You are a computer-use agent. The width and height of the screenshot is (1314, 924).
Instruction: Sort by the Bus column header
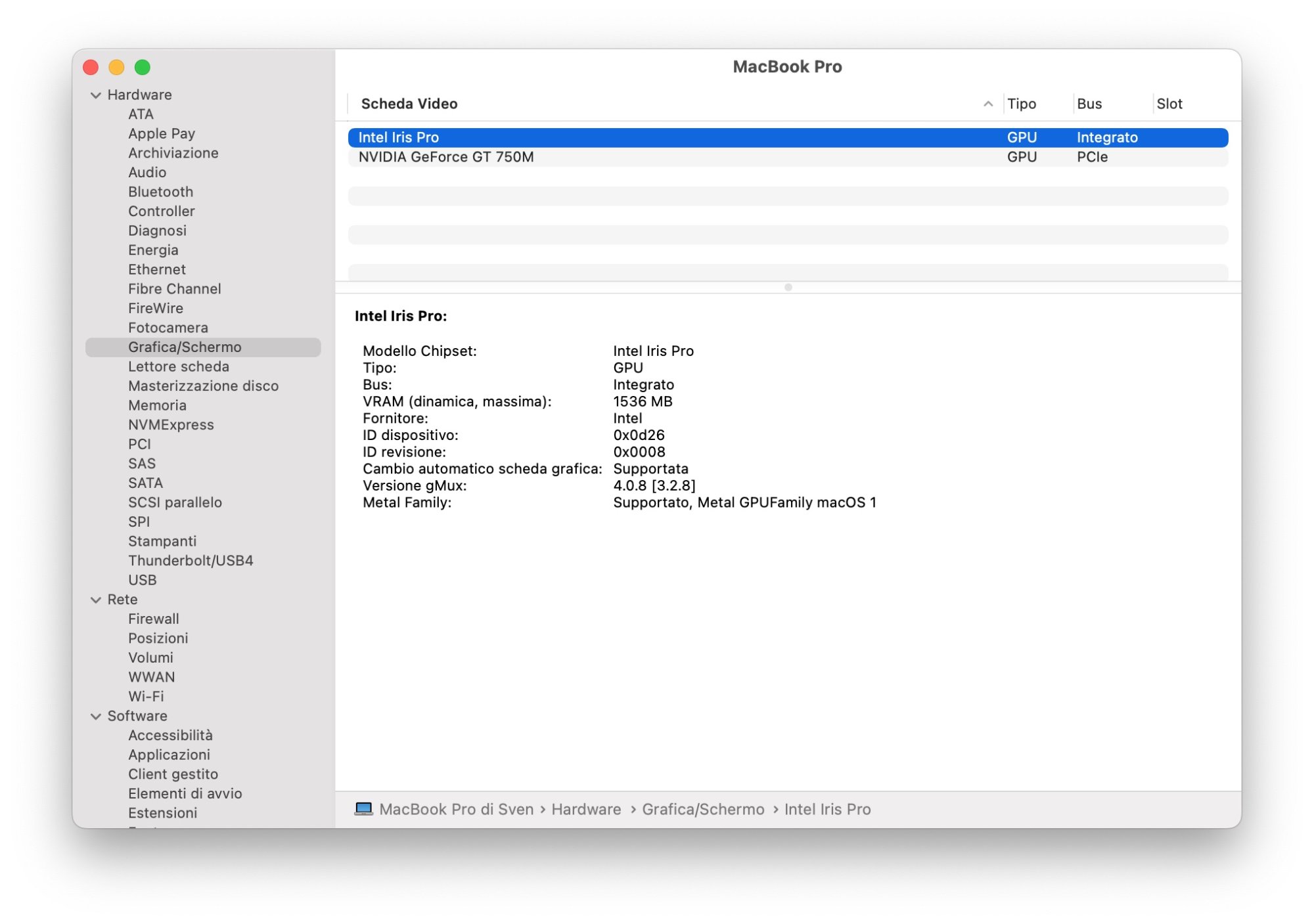(x=1089, y=104)
